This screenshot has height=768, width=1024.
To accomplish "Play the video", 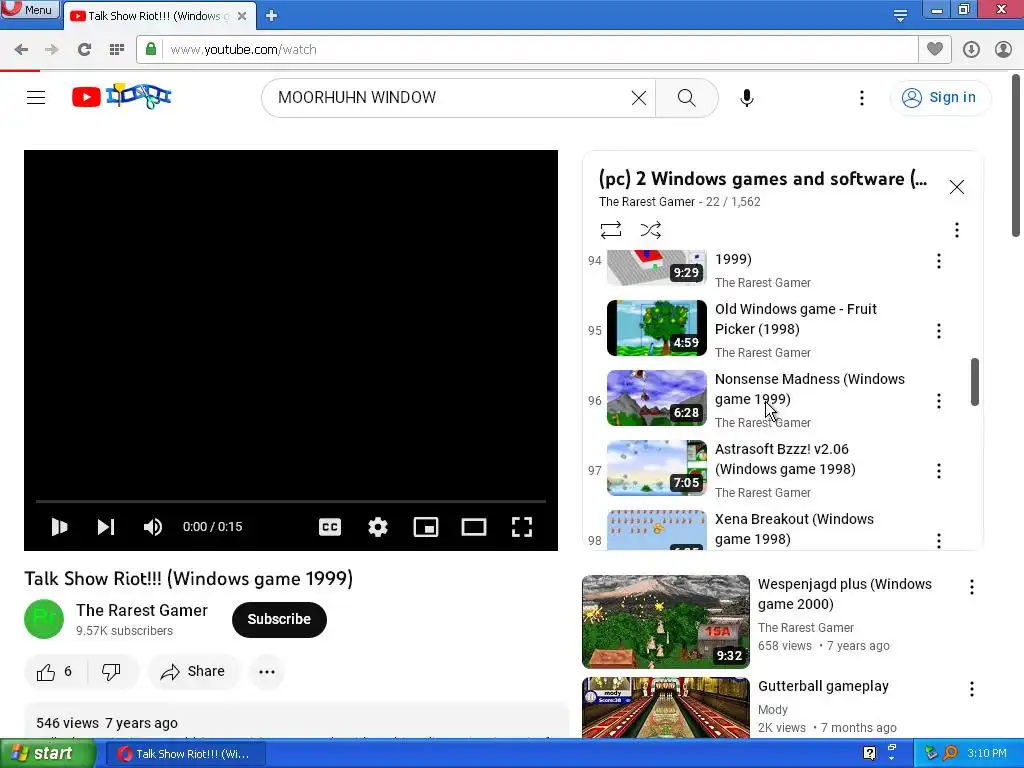I will click(59, 526).
